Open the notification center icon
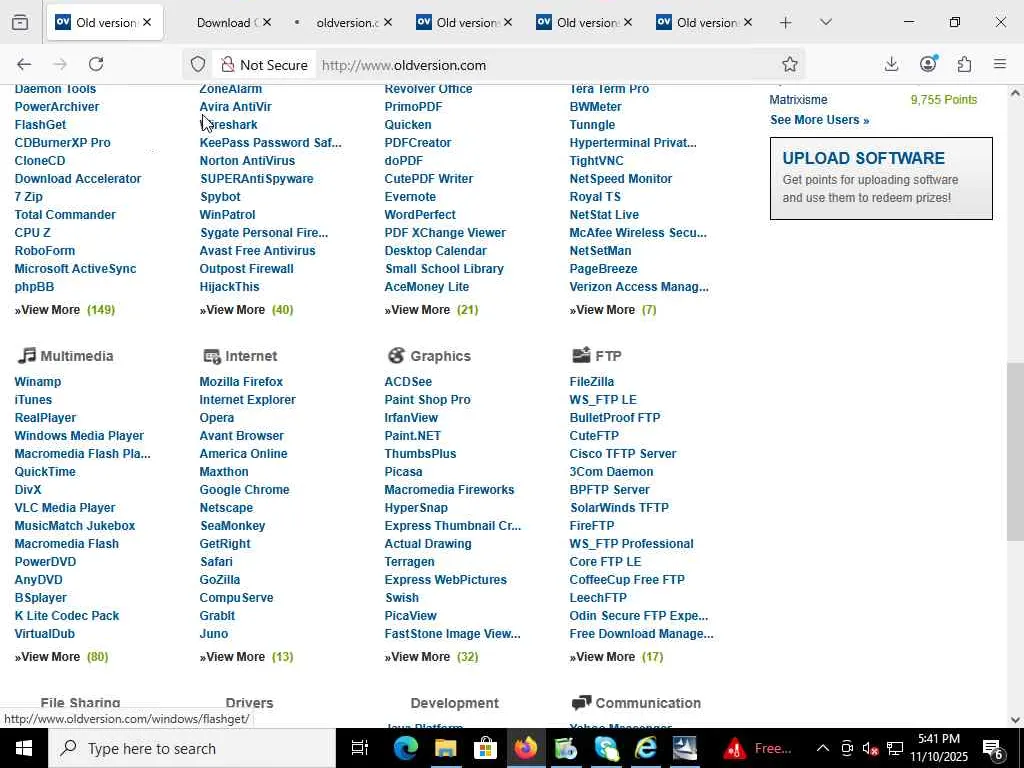1024x768 pixels. click(x=993, y=748)
